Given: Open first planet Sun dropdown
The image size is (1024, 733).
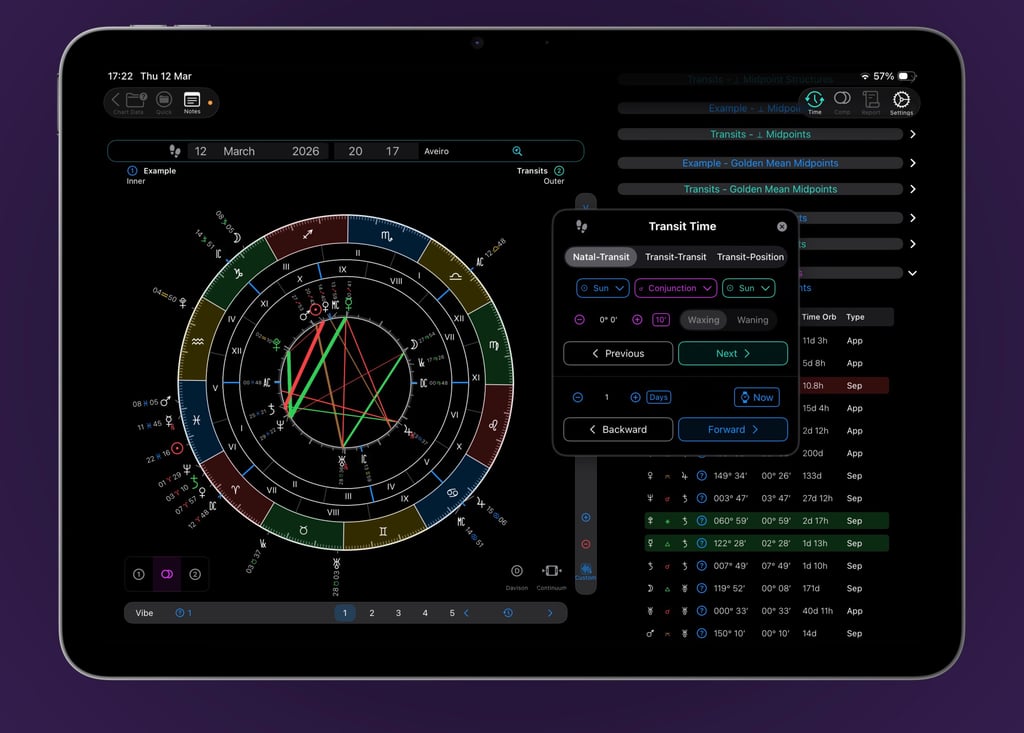Looking at the screenshot, I should click(x=603, y=288).
